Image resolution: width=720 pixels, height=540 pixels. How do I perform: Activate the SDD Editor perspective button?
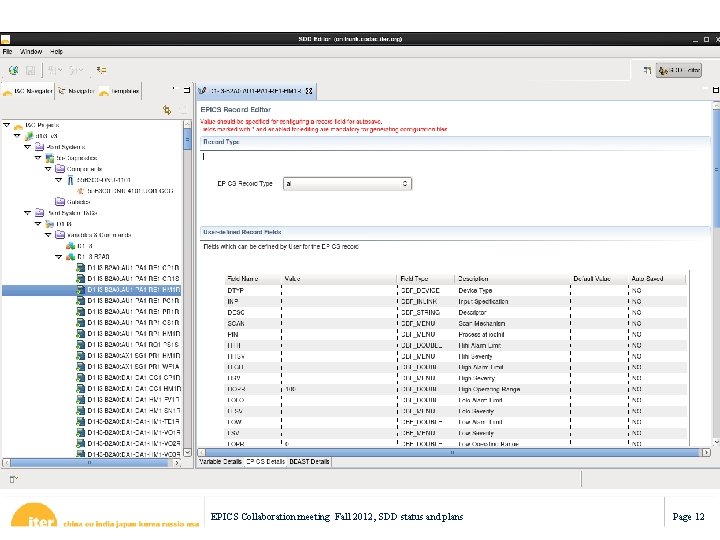[x=679, y=70]
